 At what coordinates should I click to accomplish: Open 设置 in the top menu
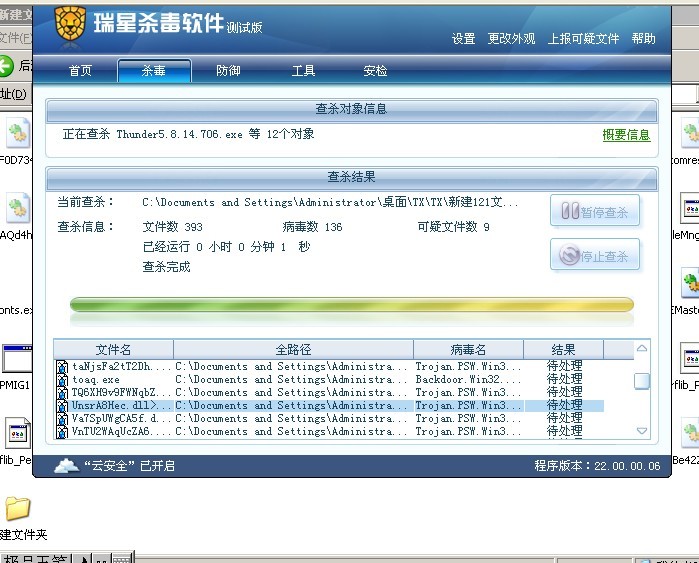pyautogui.click(x=464, y=39)
